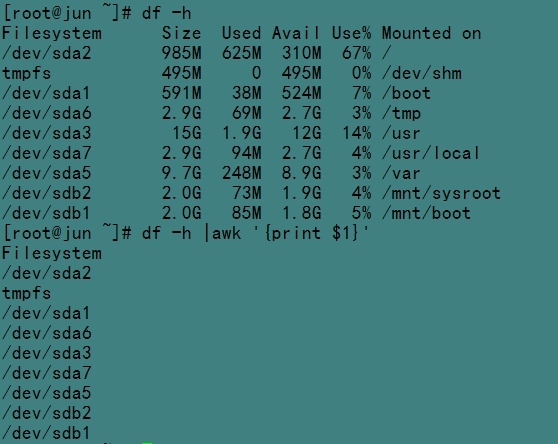The height and width of the screenshot is (444, 558).
Task: Click the '/mnt/boot' mount point
Action: click(x=426, y=213)
